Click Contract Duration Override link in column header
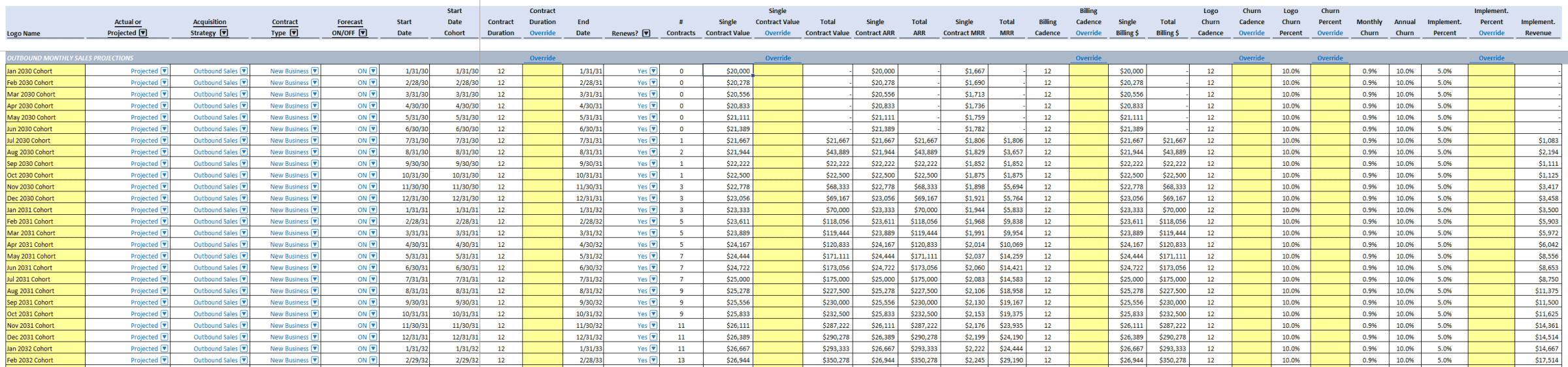 pos(542,33)
